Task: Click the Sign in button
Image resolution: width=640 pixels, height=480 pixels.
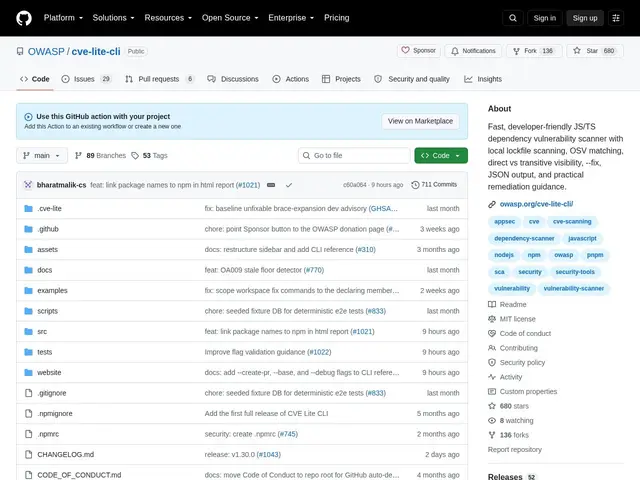Action: point(544,18)
